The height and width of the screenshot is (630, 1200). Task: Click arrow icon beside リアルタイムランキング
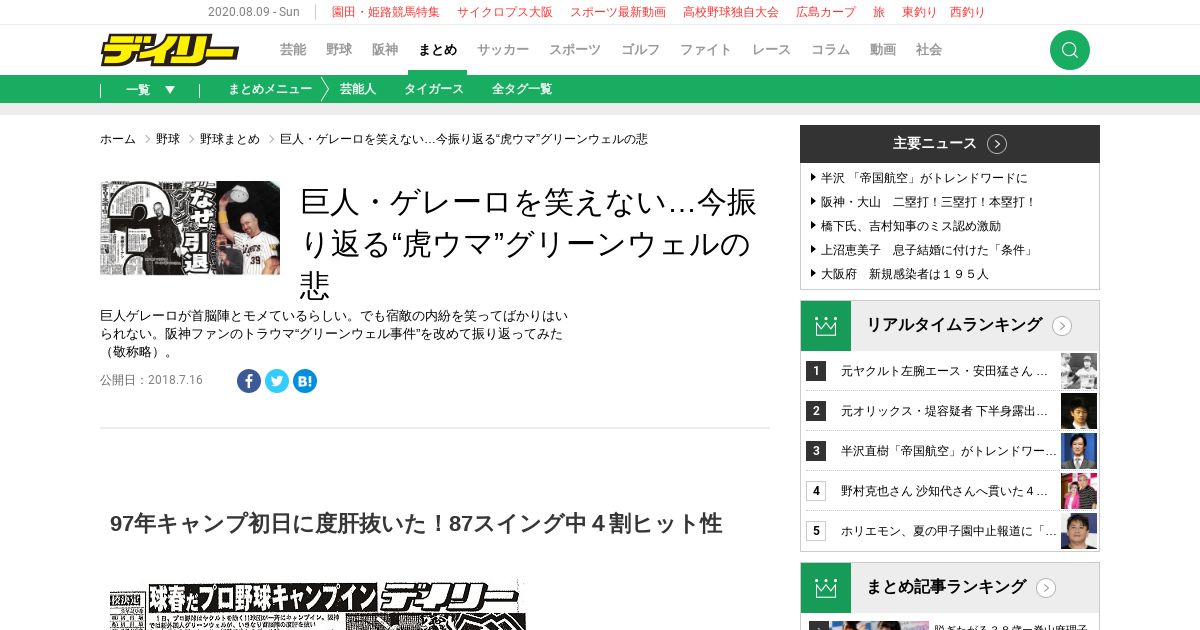(x=1062, y=326)
